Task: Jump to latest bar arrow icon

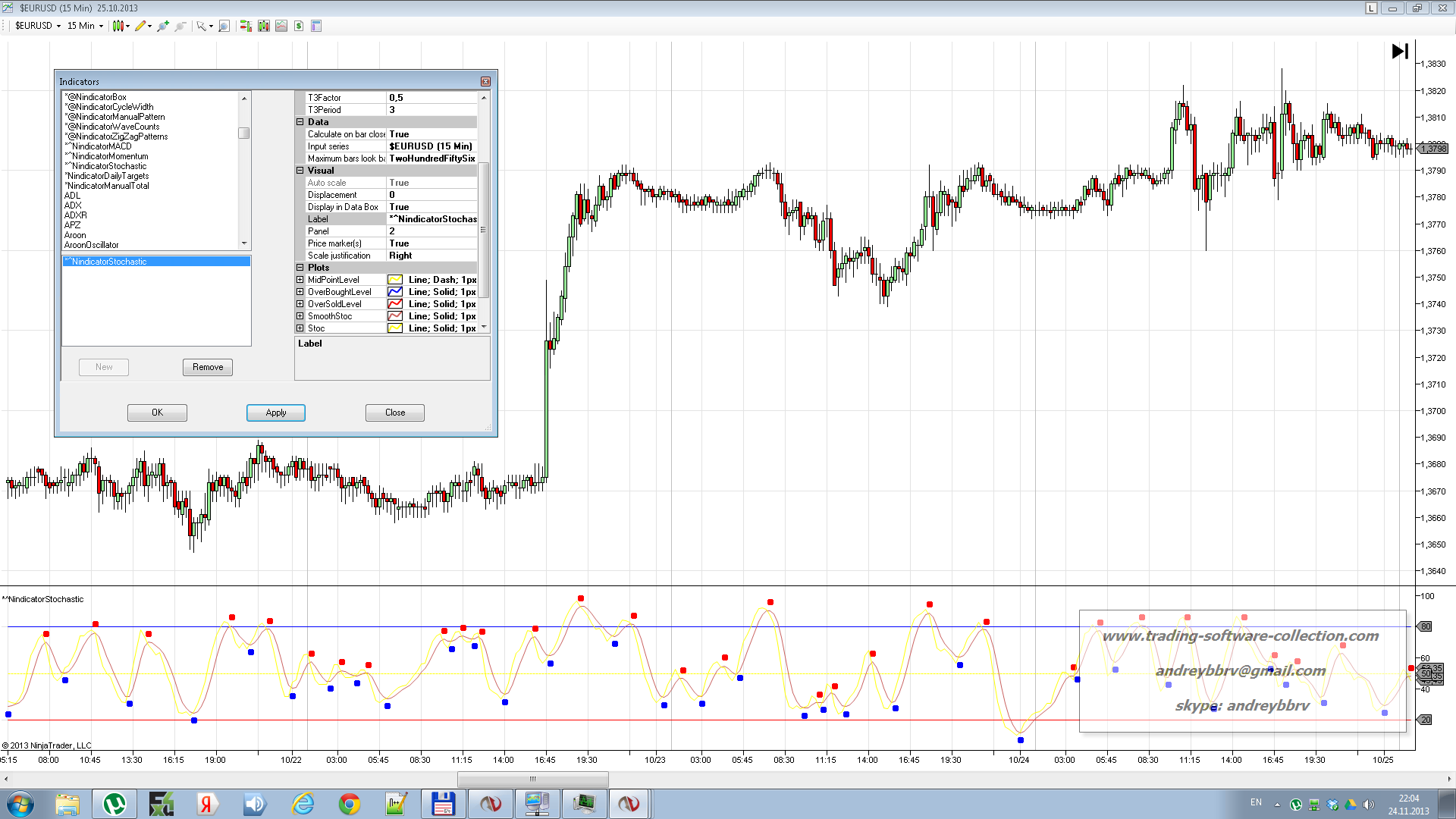Action: tap(1400, 51)
